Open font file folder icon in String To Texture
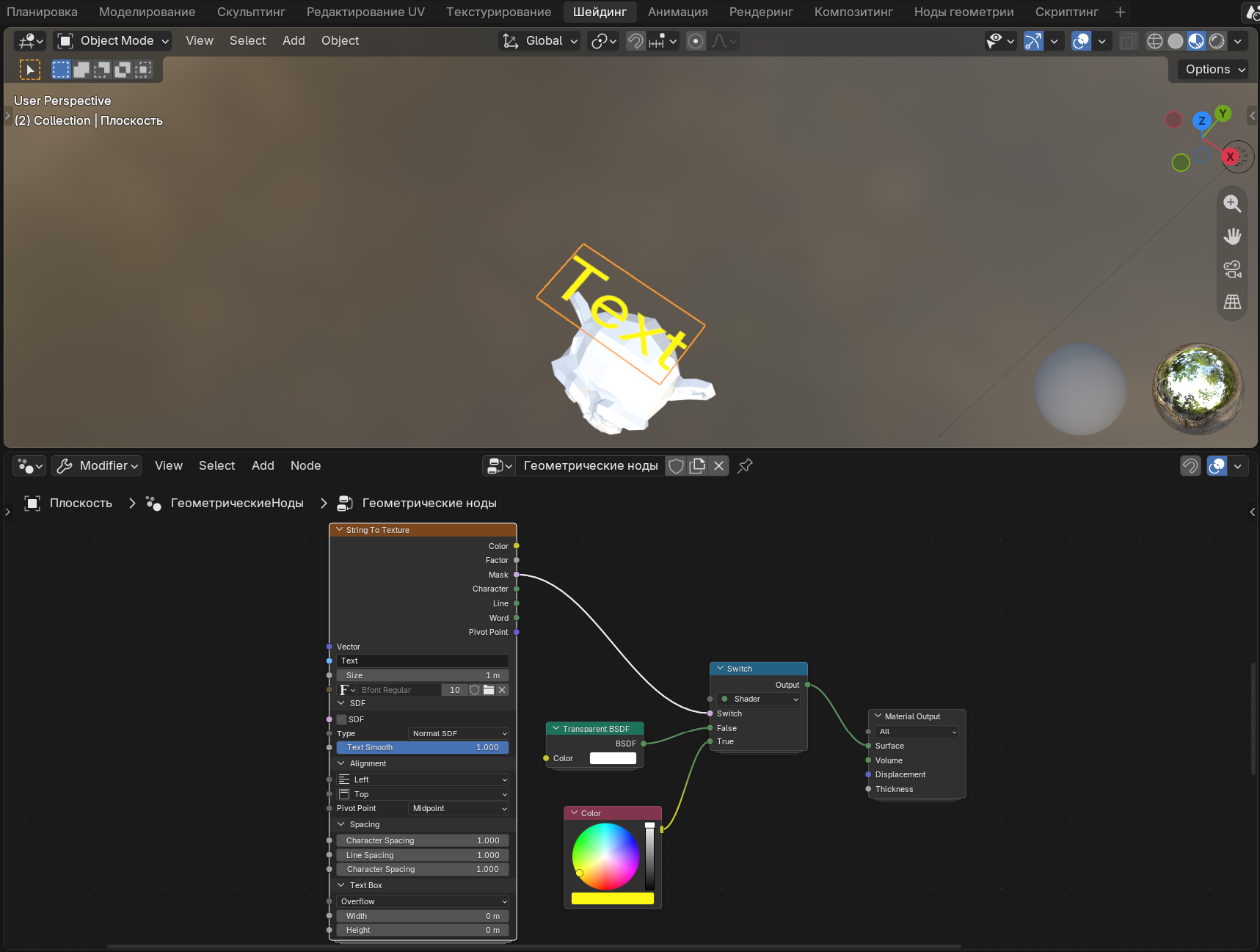 pyautogui.click(x=489, y=690)
